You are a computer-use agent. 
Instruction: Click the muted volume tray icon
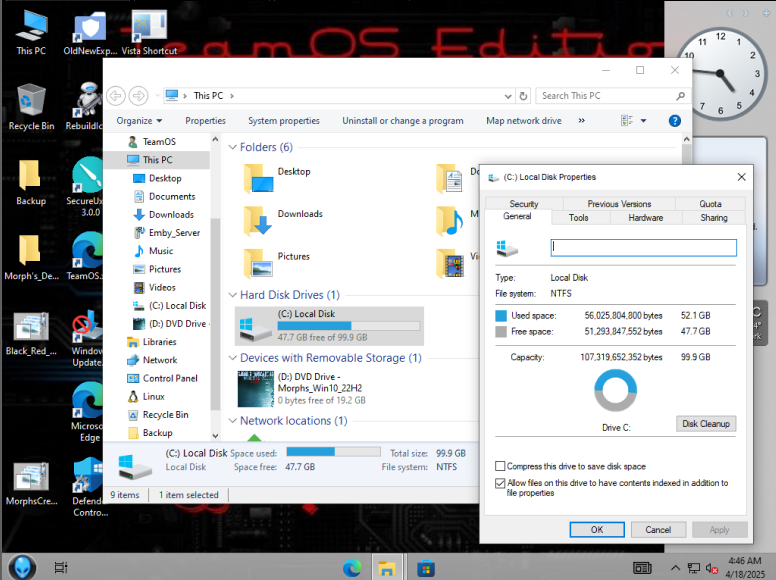(x=711, y=568)
